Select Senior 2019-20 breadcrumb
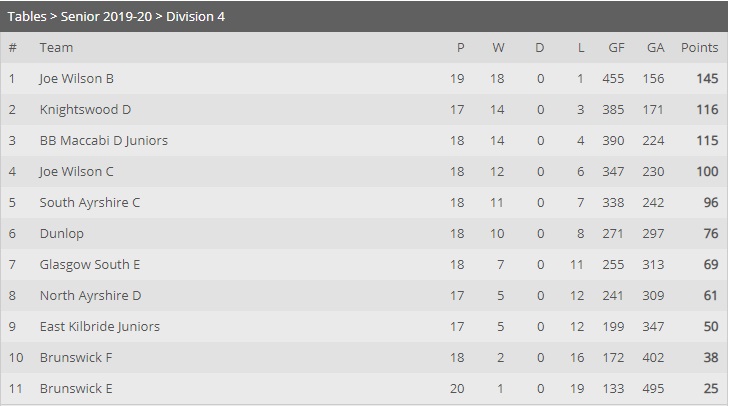The image size is (729, 406). tap(106, 16)
